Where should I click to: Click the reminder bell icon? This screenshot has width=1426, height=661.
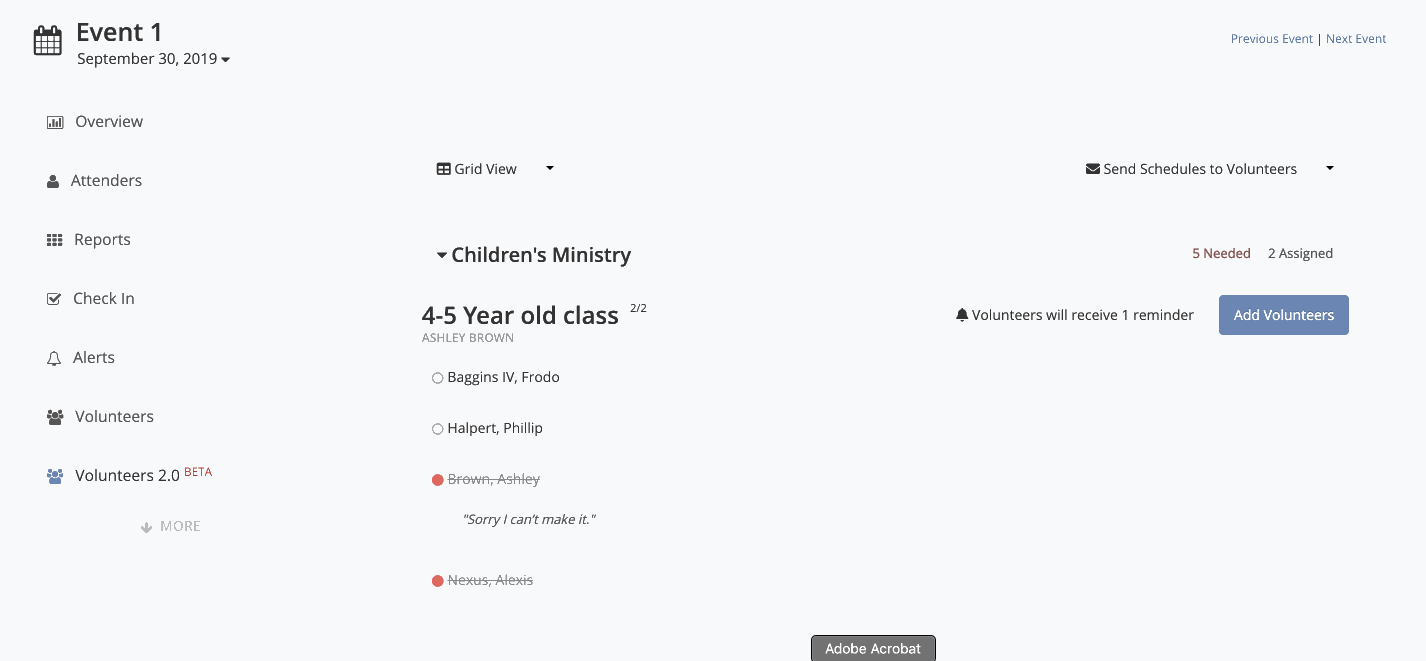click(962, 315)
